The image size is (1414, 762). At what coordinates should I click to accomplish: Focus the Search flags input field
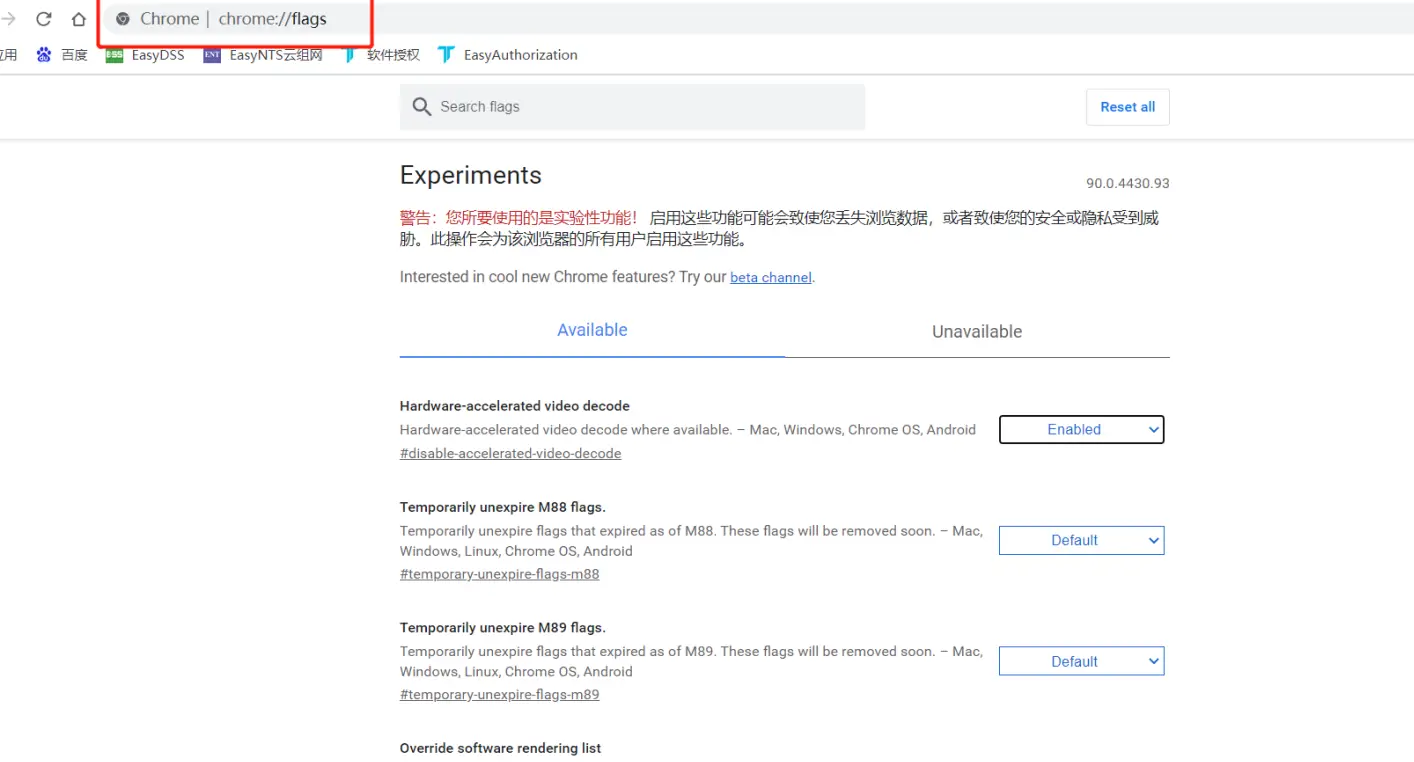[640, 107]
